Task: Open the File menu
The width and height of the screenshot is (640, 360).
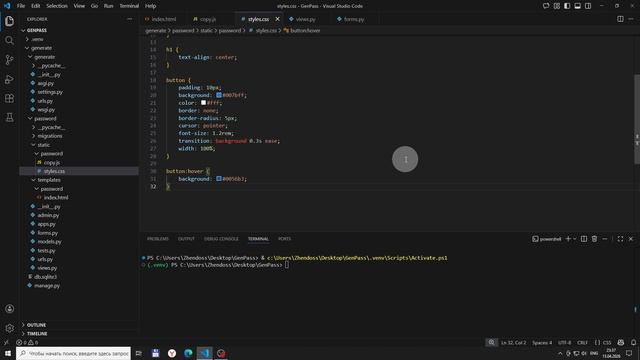Action: pyautogui.click(x=21, y=6)
